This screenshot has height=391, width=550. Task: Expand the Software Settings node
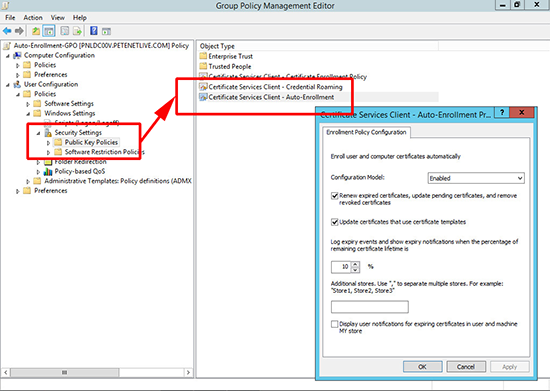coord(28,104)
